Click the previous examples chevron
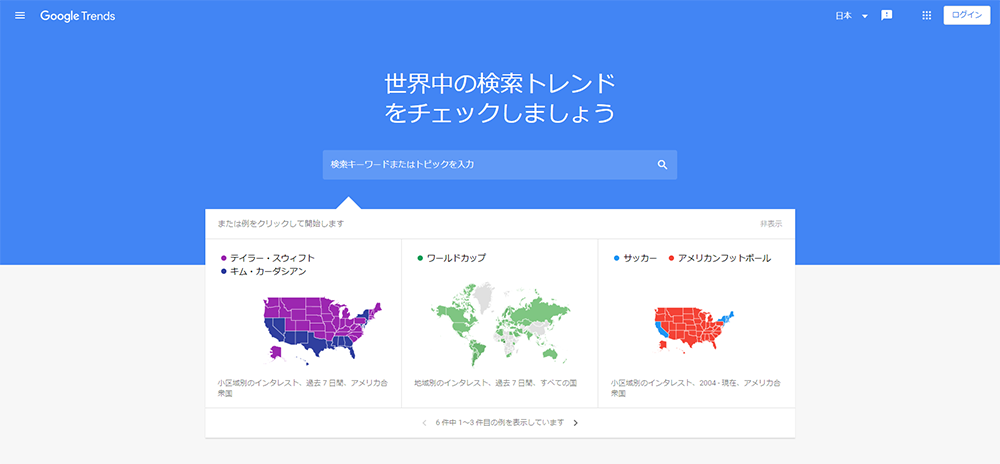The image size is (1000, 464). pos(424,423)
